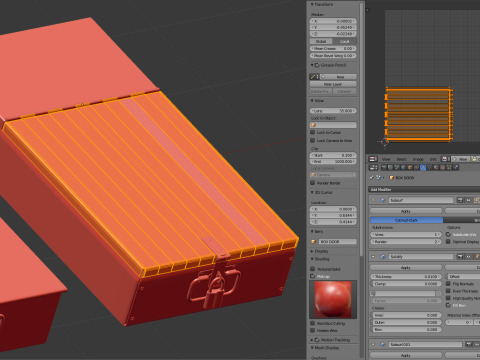Enable Hidden Wire checkbox

coord(313,330)
